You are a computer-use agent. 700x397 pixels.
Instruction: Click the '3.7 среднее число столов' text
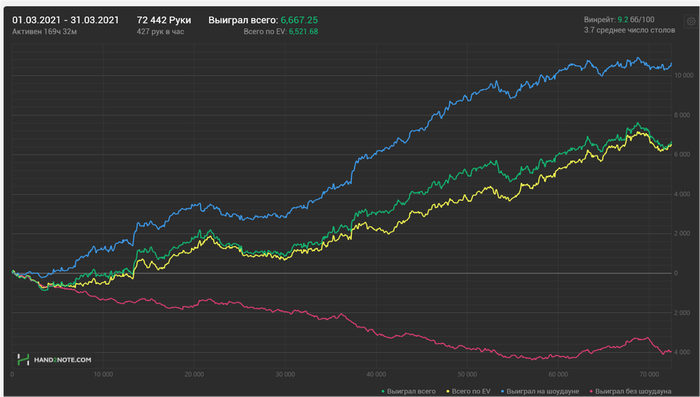pos(629,30)
